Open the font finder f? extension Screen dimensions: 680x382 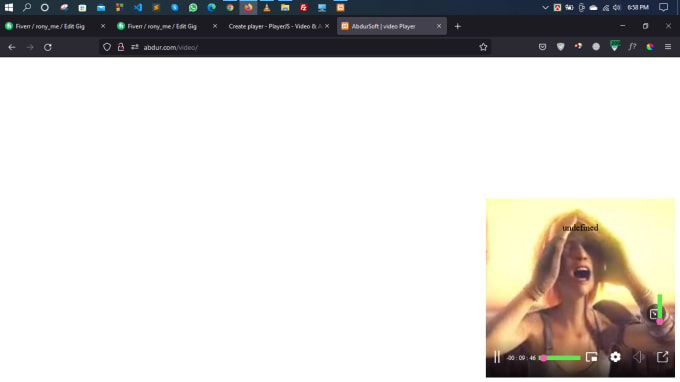coord(632,47)
